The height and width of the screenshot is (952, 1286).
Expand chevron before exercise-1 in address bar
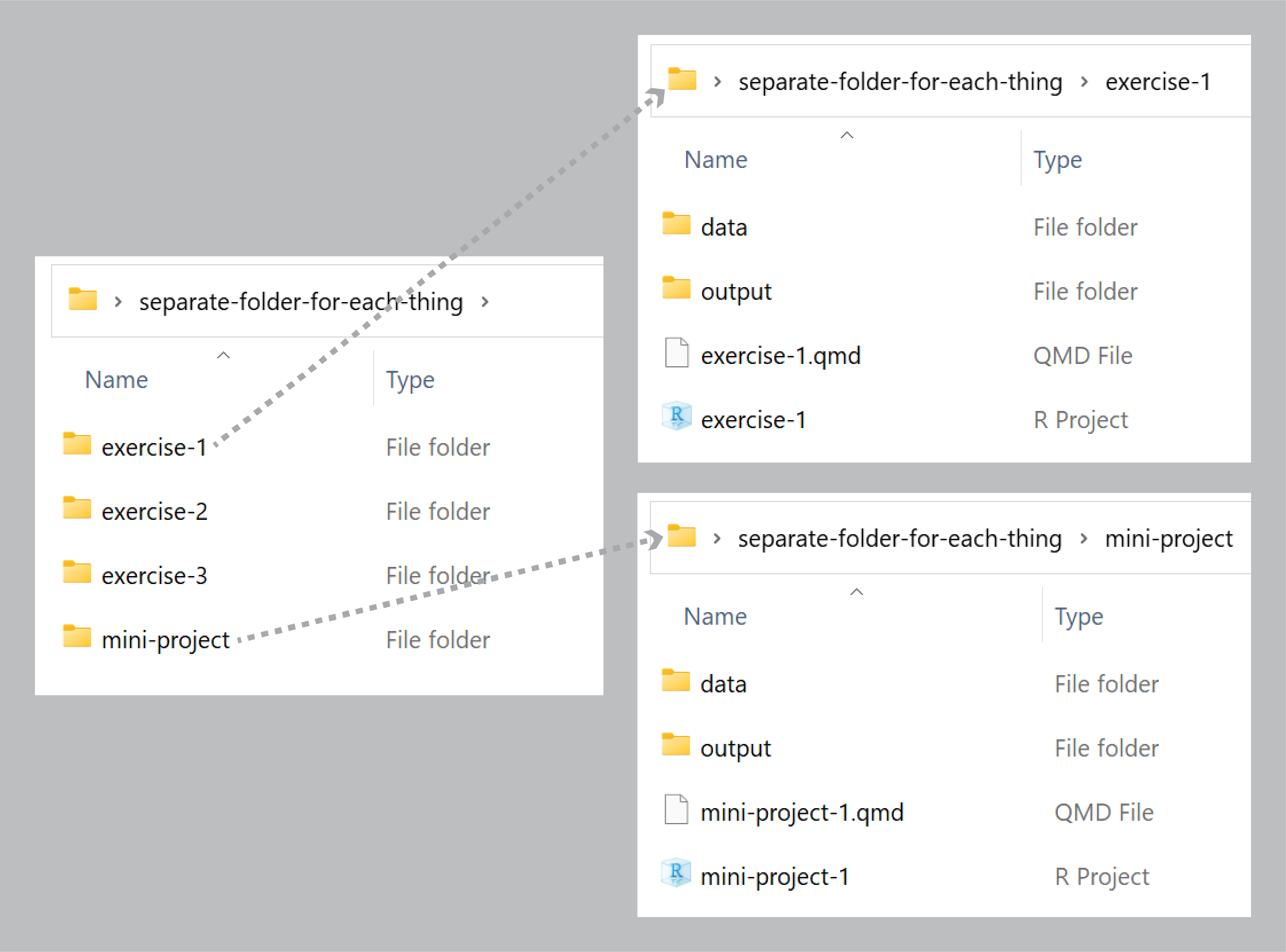(1084, 82)
